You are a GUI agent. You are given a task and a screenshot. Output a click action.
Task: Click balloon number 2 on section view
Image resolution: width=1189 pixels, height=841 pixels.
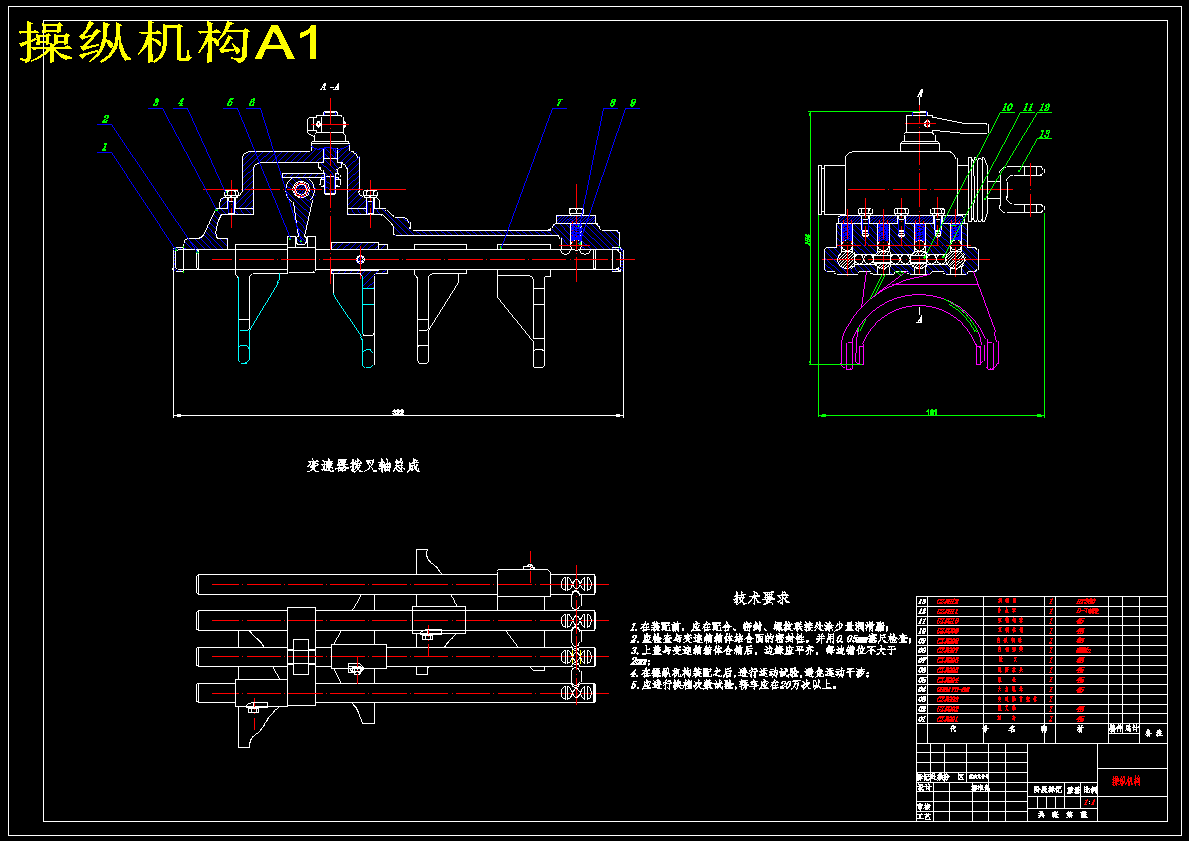[x=106, y=118]
